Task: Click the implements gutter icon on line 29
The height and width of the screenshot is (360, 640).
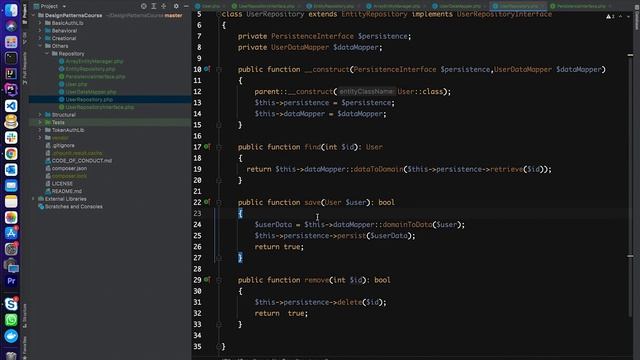Action: pos(207,280)
